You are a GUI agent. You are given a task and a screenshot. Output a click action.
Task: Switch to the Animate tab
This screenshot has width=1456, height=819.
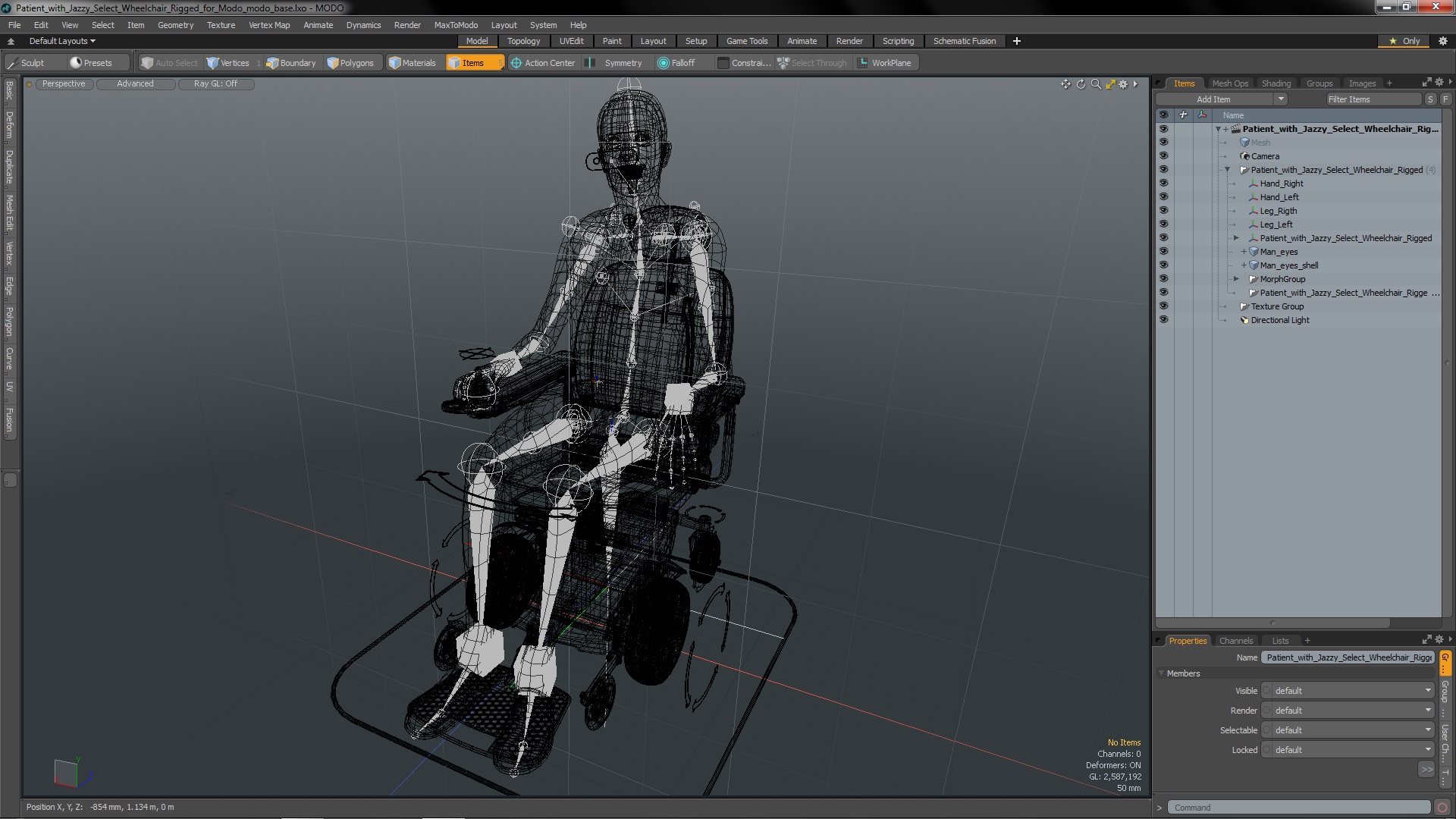click(x=801, y=41)
